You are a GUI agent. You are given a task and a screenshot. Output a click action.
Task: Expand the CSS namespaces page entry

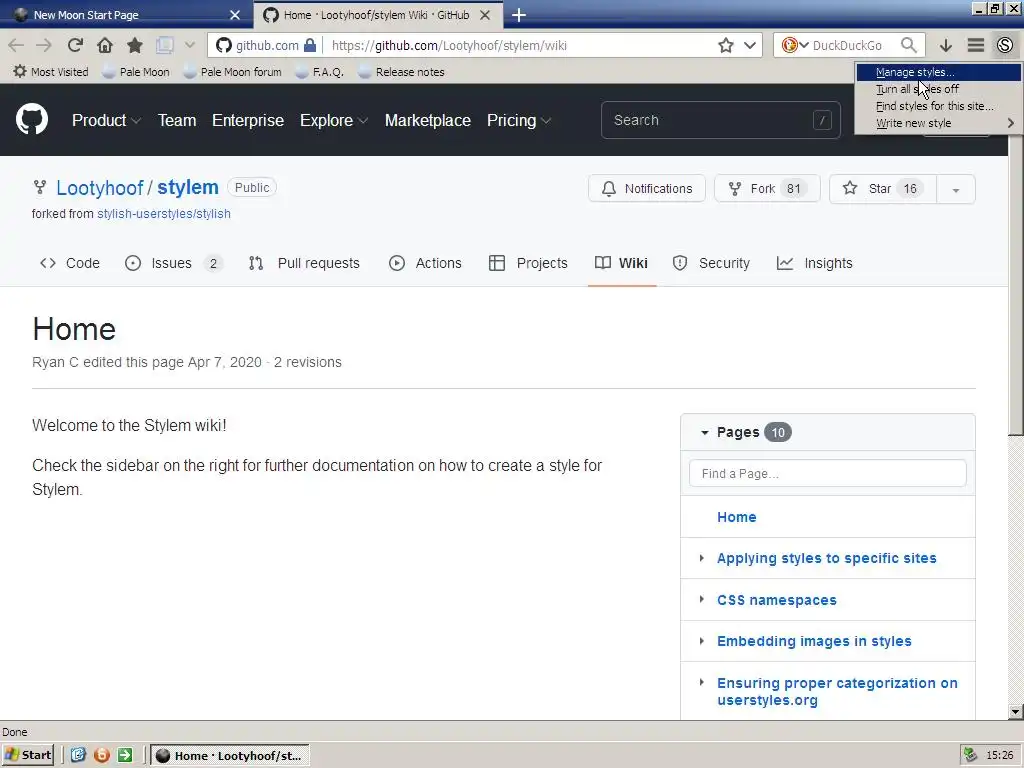tap(701, 599)
